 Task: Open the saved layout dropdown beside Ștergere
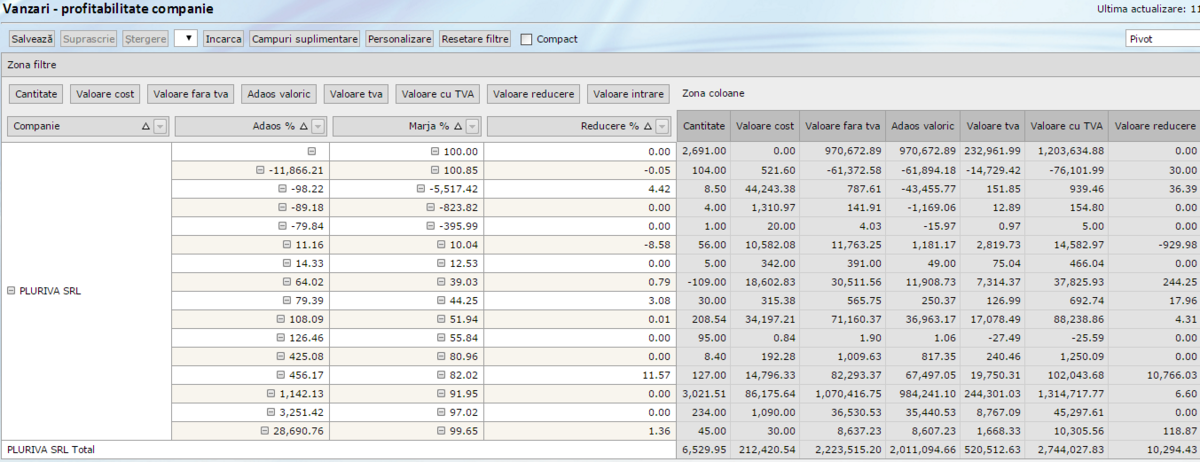[185, 39]
